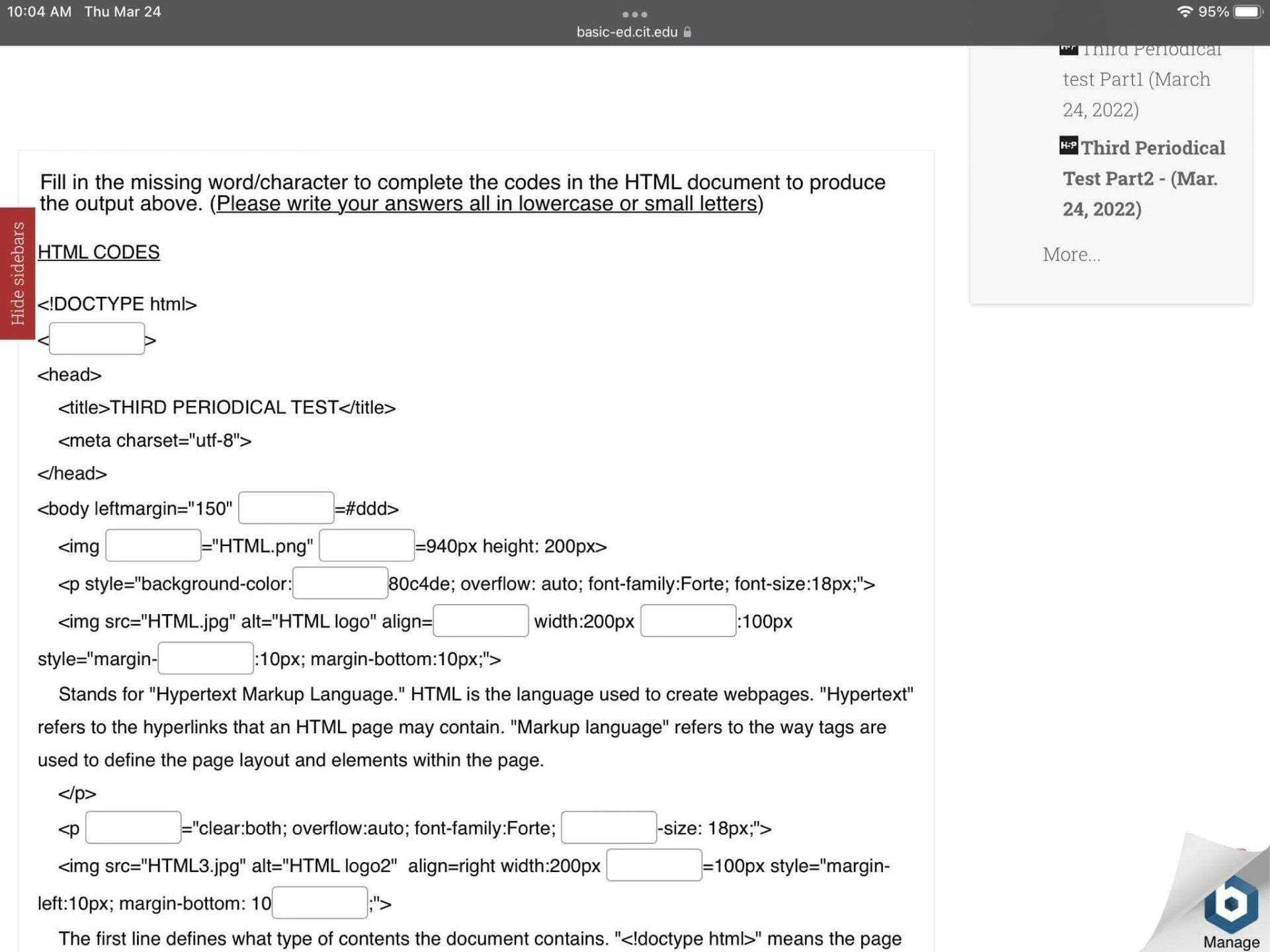The image size is (1270, 952).
Task: Tap the closing </head> tag line
Action: pos(72,473)
